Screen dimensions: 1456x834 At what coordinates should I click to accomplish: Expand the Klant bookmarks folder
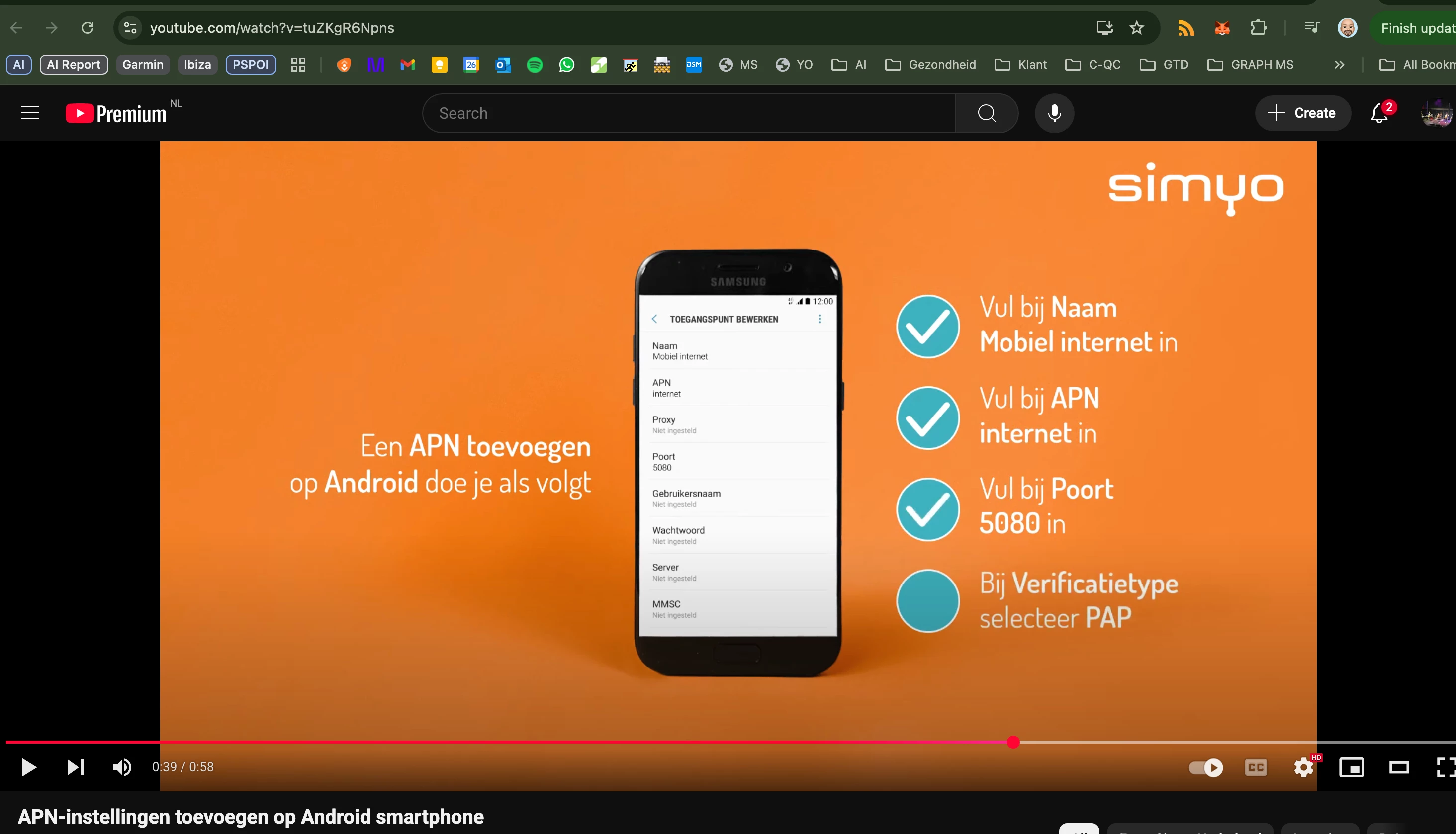point(1020,65)
